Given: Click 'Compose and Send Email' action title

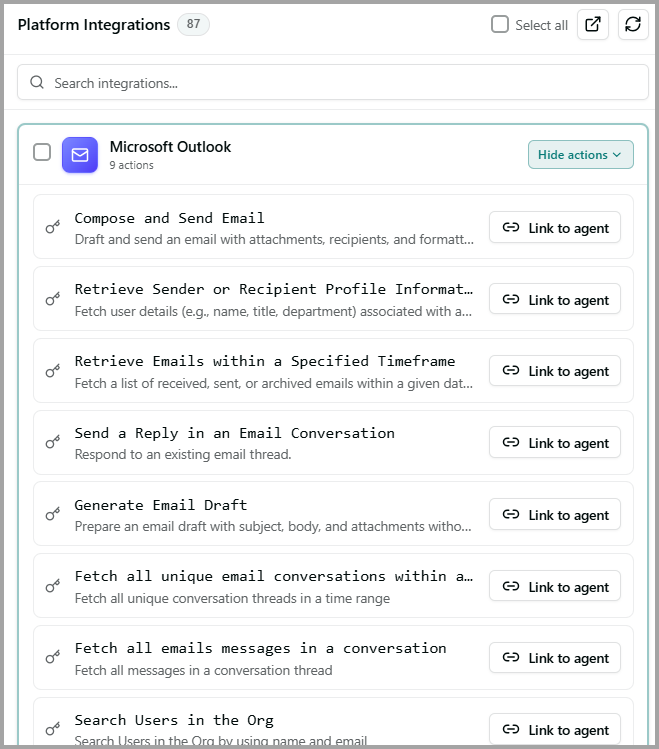Looking at the screenshot, I should (170, 218).
